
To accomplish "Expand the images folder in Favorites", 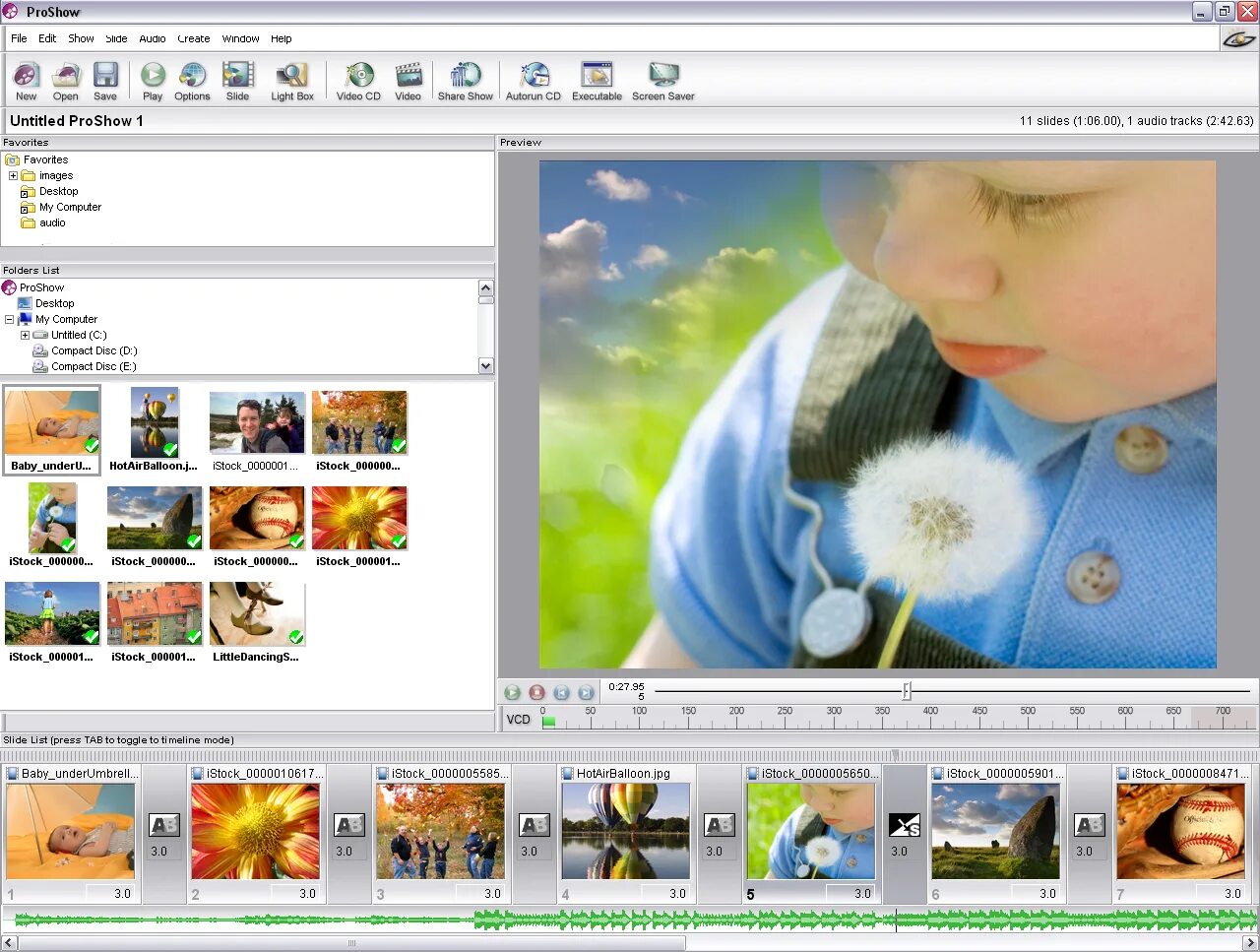I will tap(13, 176).
